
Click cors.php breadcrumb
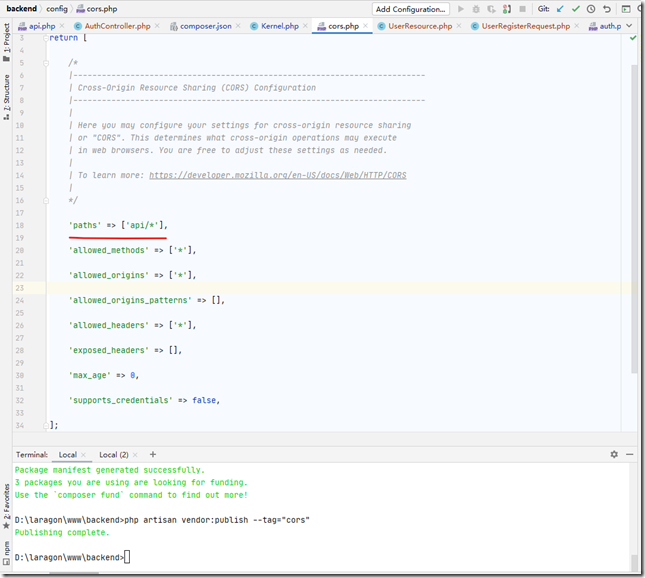tap(97, 9)
